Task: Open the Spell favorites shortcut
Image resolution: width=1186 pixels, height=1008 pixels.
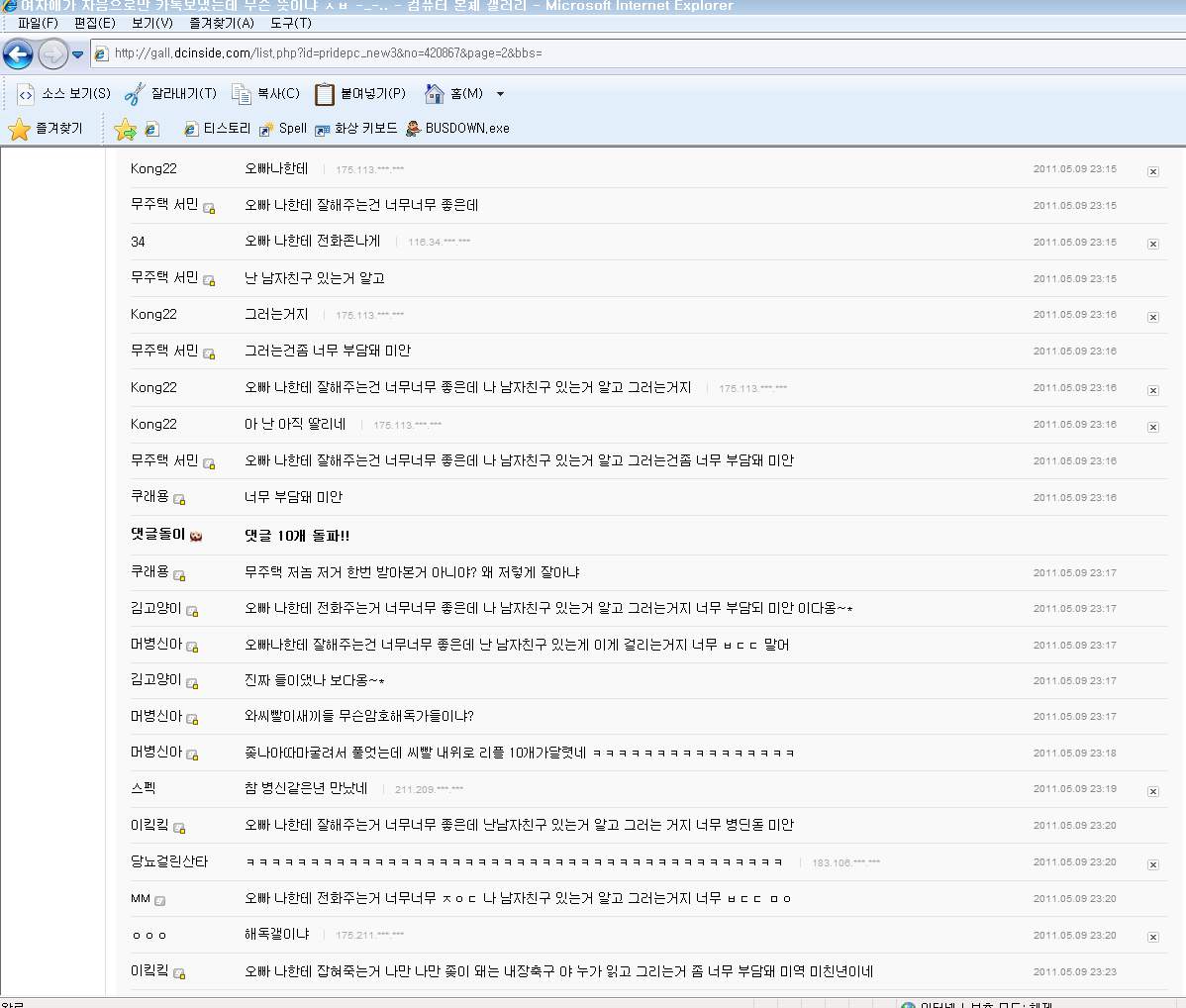Action: (283, 129)
